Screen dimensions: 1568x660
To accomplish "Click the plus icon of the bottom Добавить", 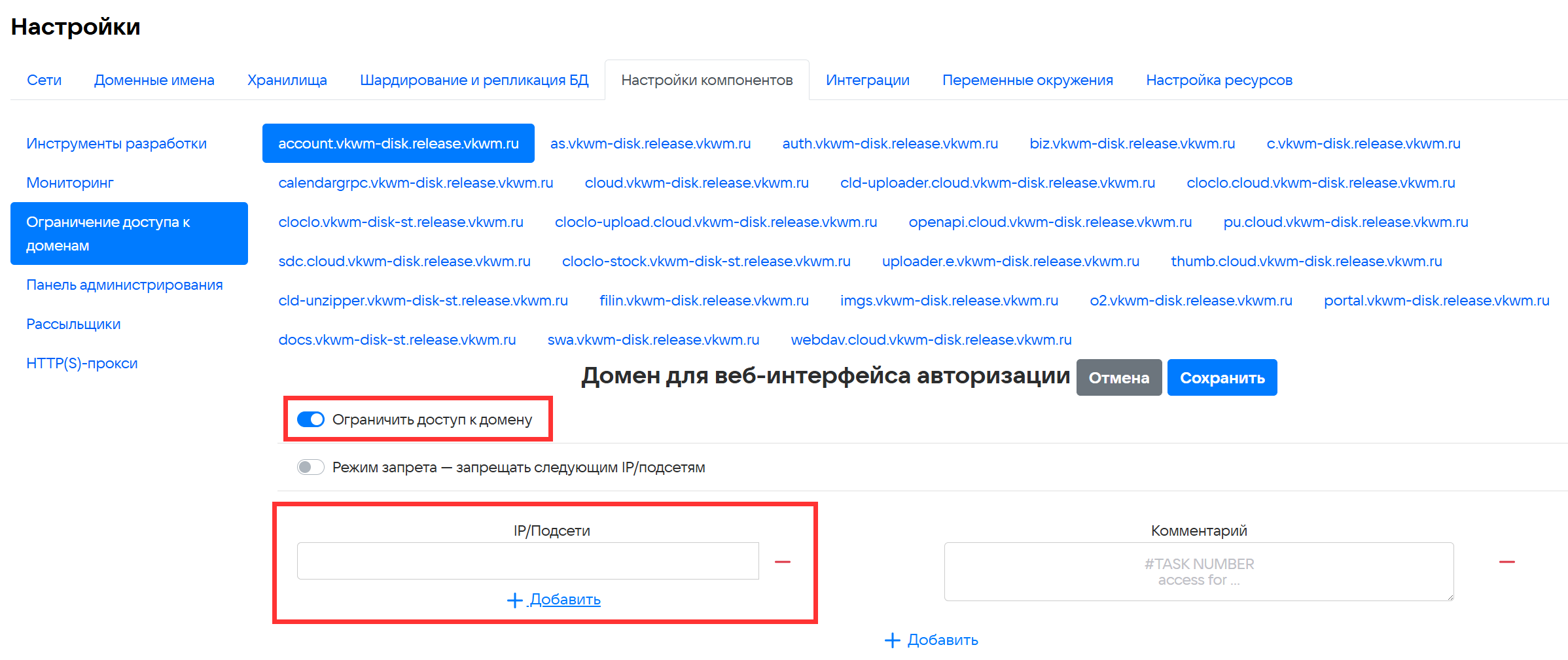I will tap(892, 640).
